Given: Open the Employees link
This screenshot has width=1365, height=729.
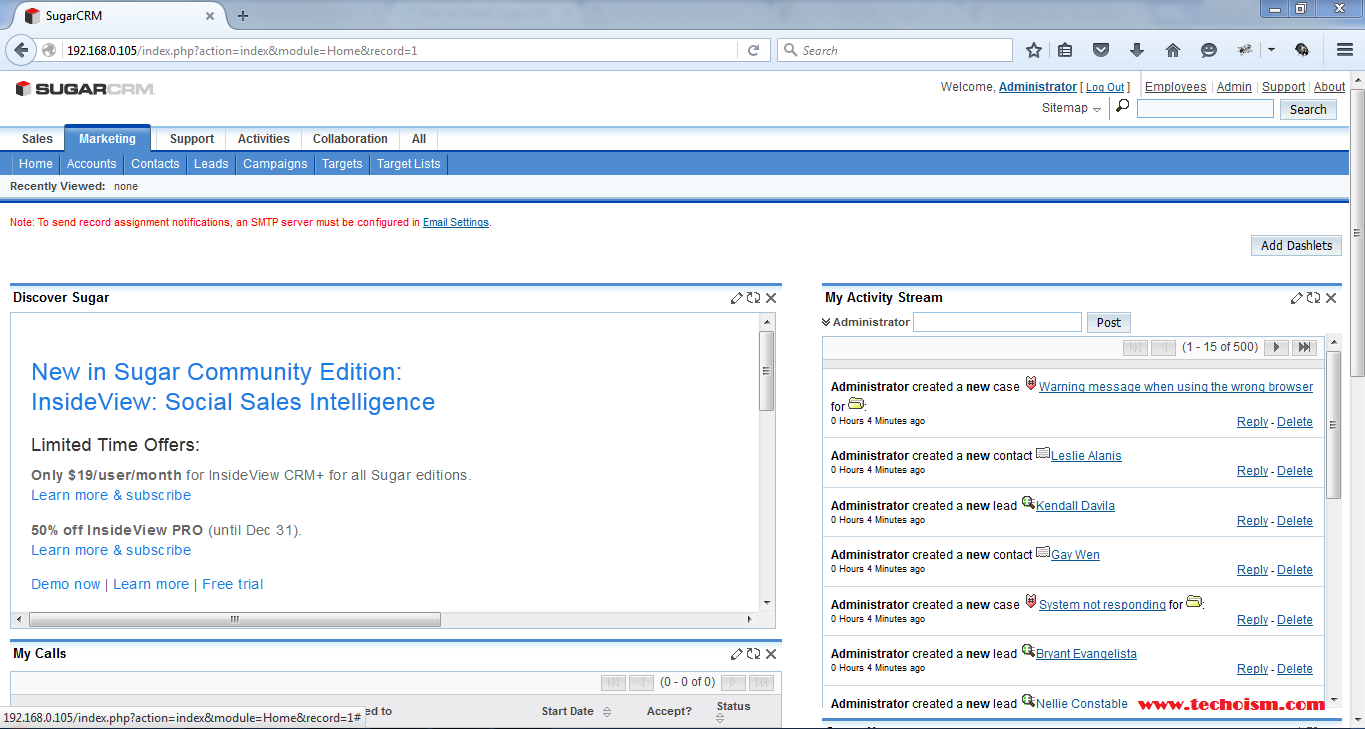Looking at the screenshot, I should [x=1175, y=87].
